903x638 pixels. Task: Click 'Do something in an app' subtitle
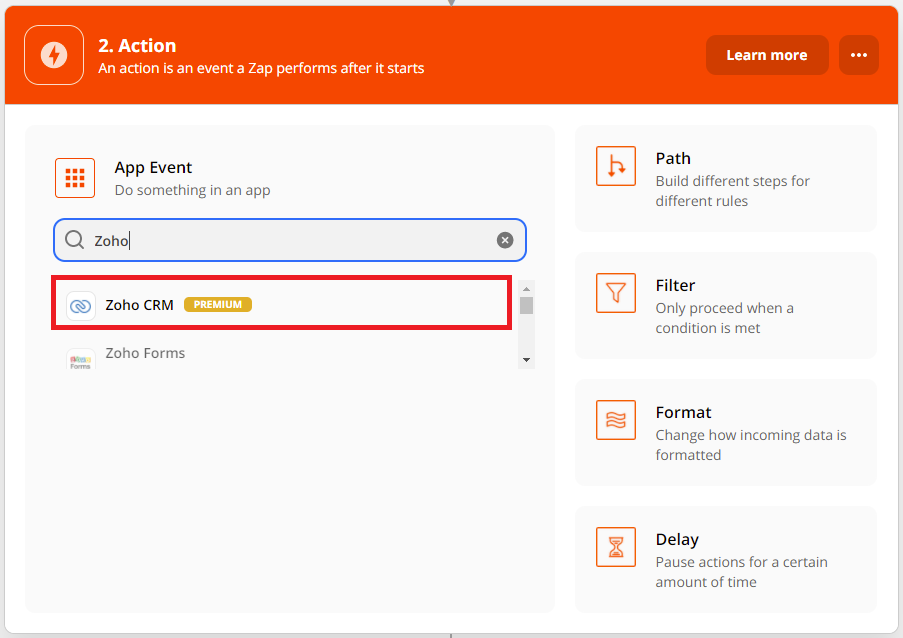192,190
